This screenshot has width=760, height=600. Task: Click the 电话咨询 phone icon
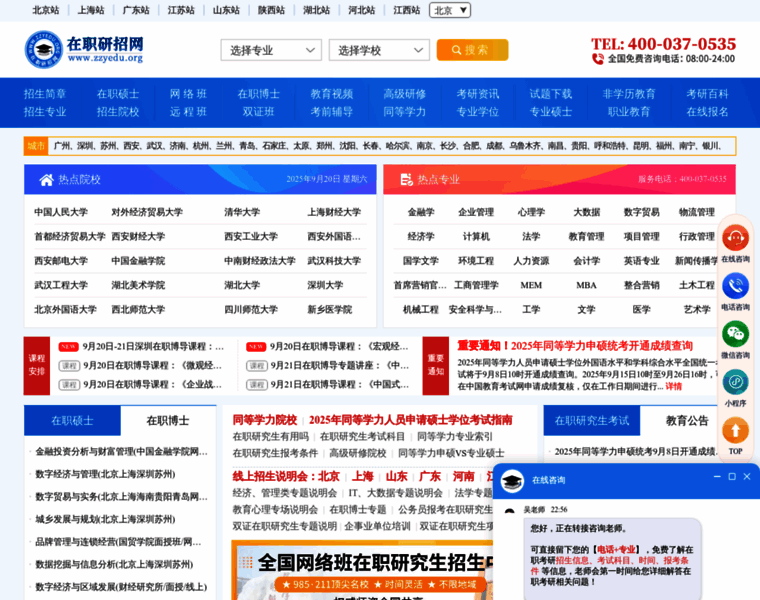tap(735, 286)
